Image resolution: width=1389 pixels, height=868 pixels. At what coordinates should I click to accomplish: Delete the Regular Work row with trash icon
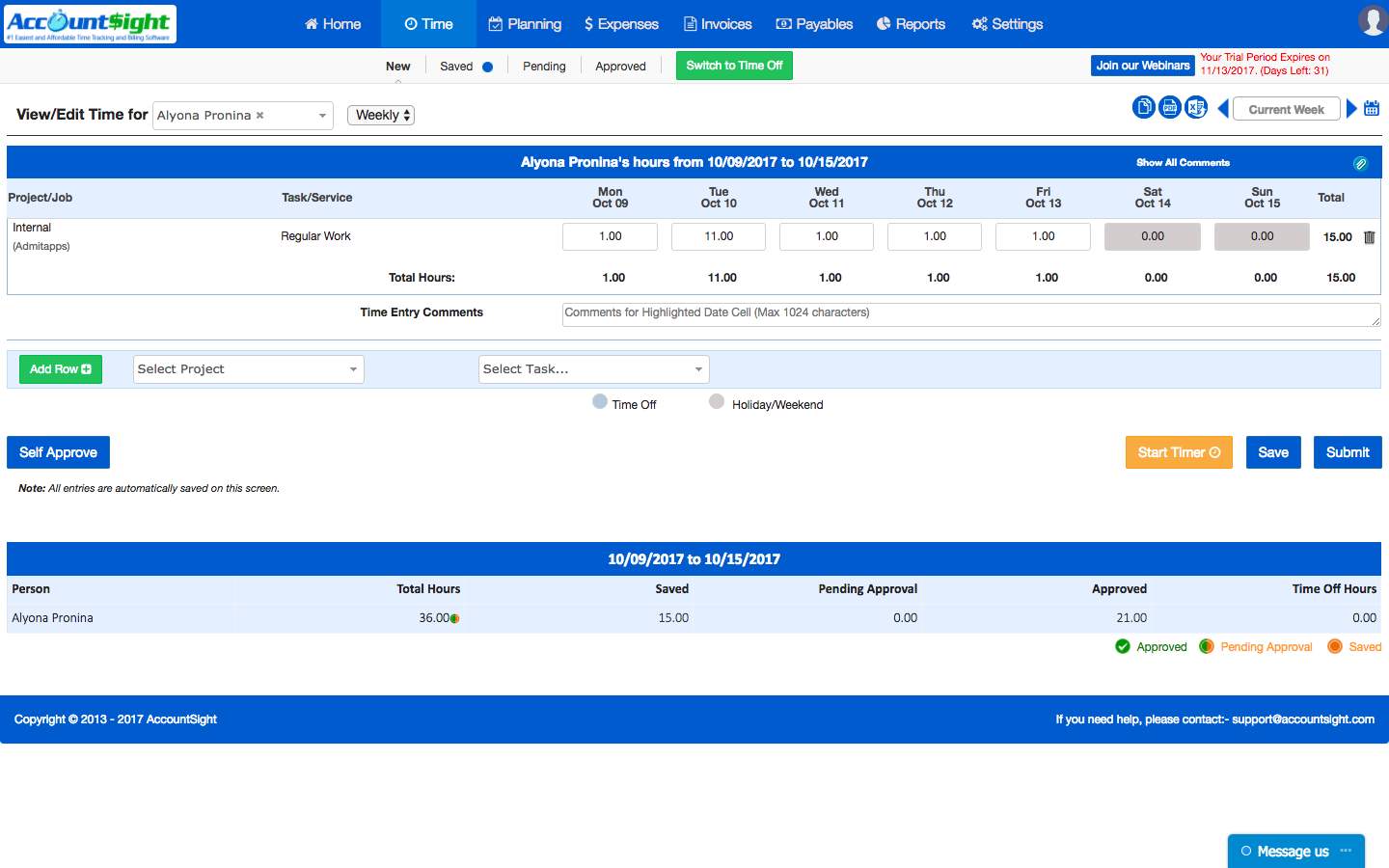coord(1369,237)
